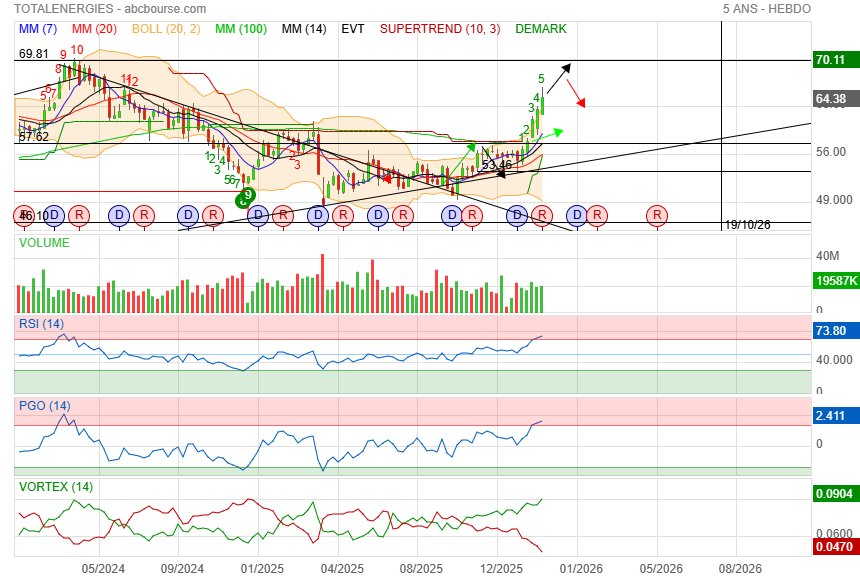Image resolution: width=860 pixels, height=579 pixels.
Task: Click the 64.38 current price tag
Action: tap(831, 99)
